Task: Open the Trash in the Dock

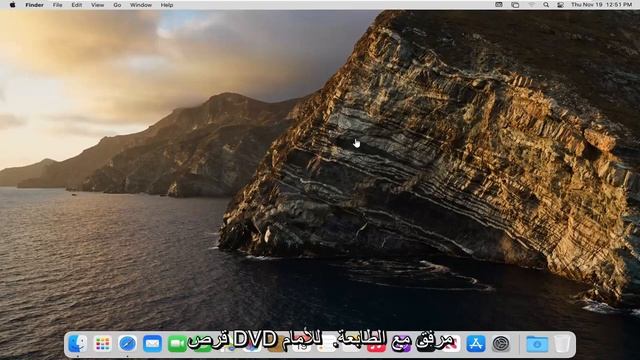Action: tap(562, 344)
